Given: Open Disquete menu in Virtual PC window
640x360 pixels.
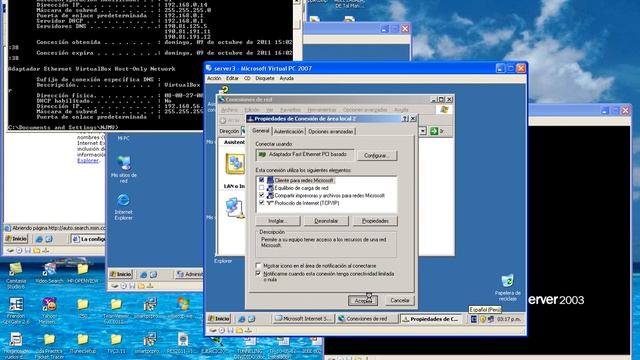Looking at the screenshot, I should (265, 78).
